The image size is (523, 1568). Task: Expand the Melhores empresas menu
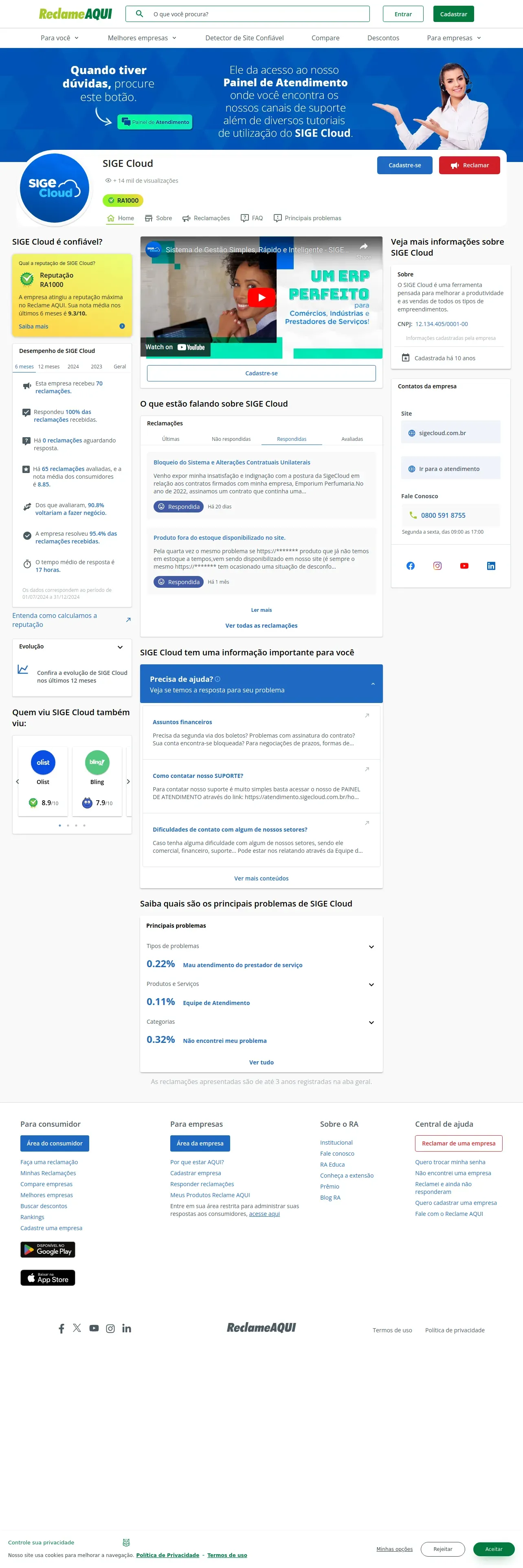(142, 38)
